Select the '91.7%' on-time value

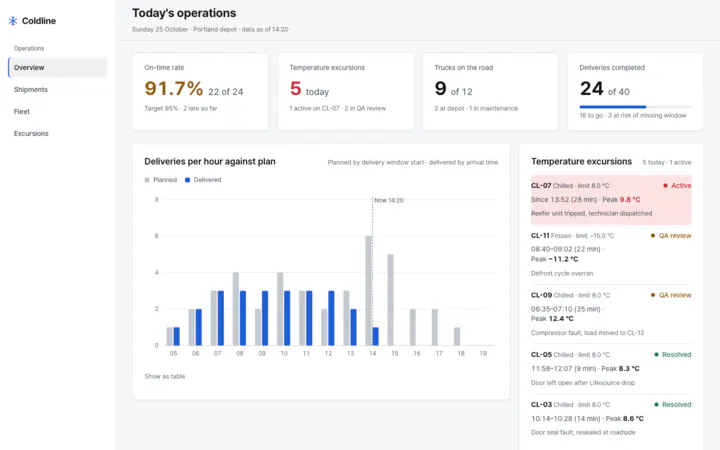pos(174,89)
